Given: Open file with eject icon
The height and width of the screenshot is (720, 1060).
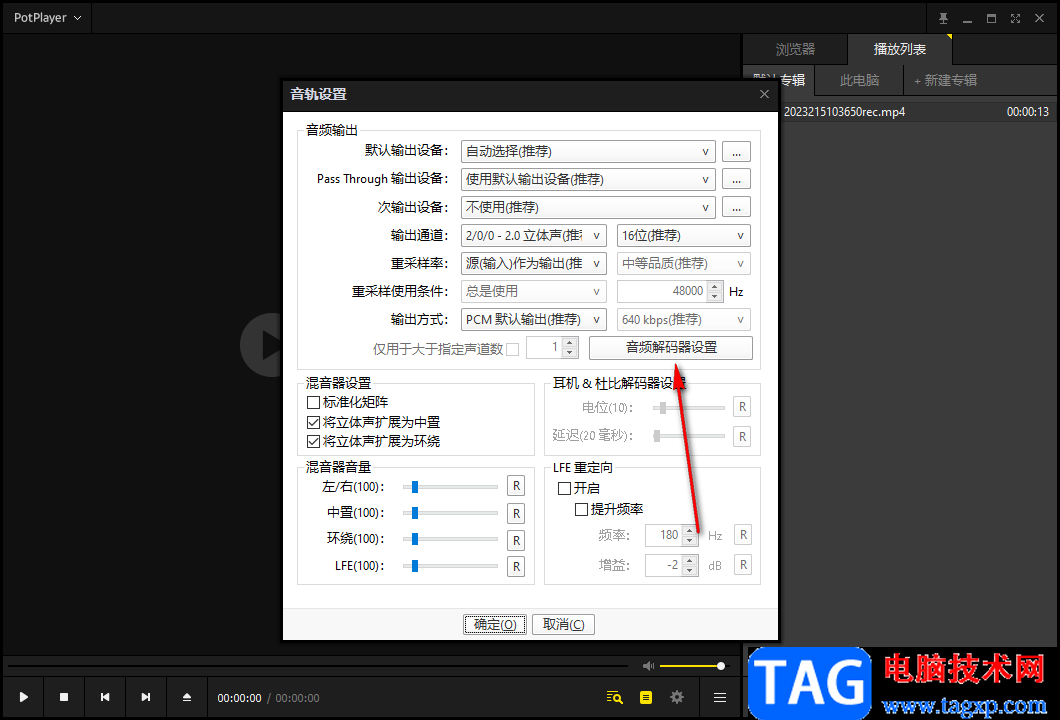Looking at the screenshot, I should (187, 697).
